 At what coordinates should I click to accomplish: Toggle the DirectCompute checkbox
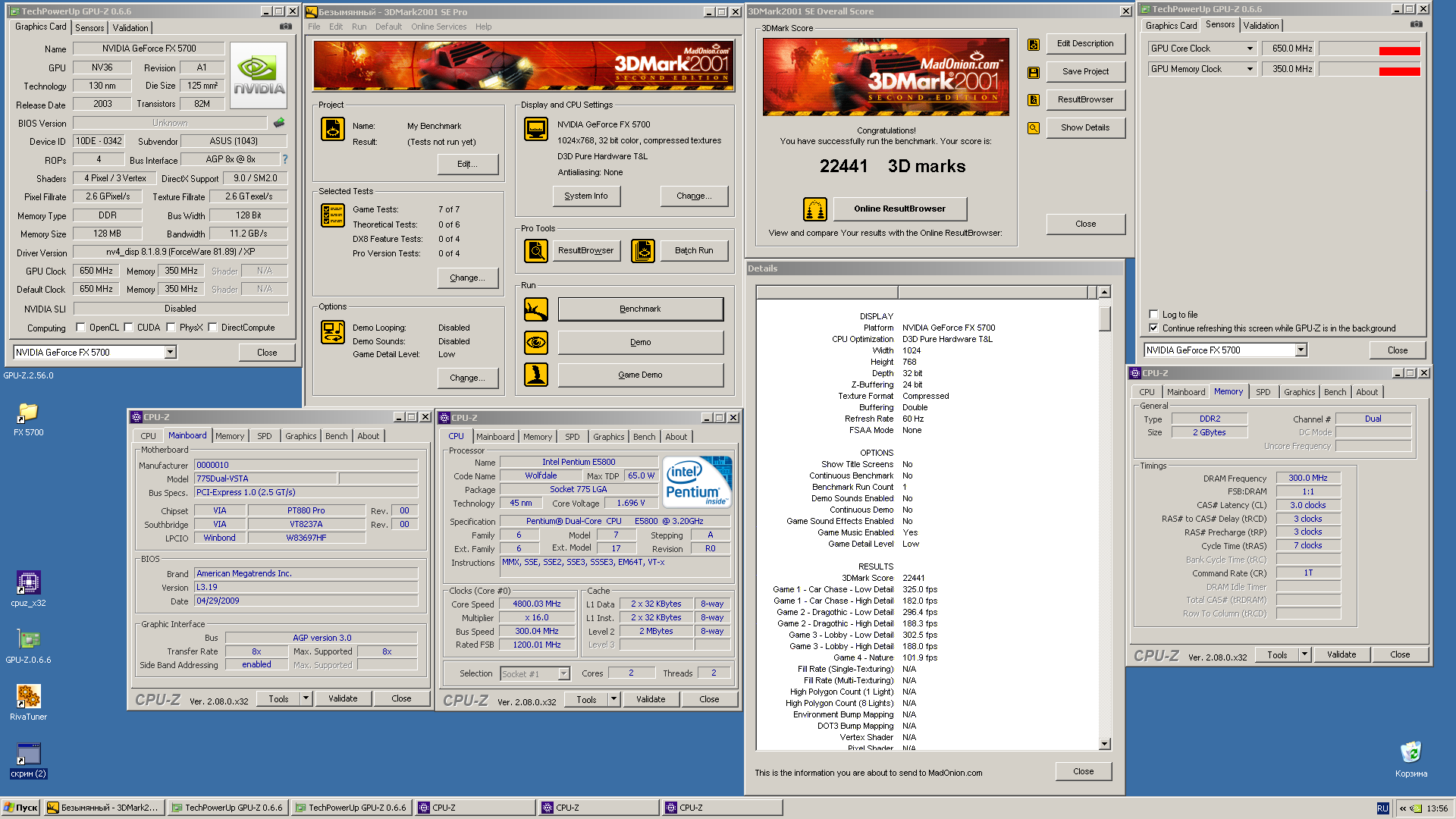click(212, 328)
